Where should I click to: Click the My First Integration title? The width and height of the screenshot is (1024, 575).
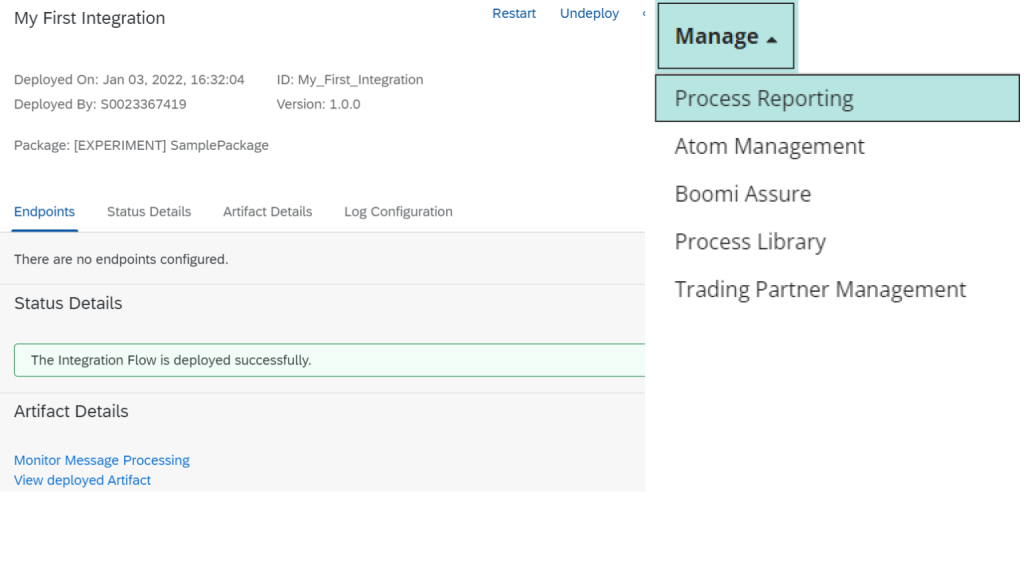pos(90,18)
